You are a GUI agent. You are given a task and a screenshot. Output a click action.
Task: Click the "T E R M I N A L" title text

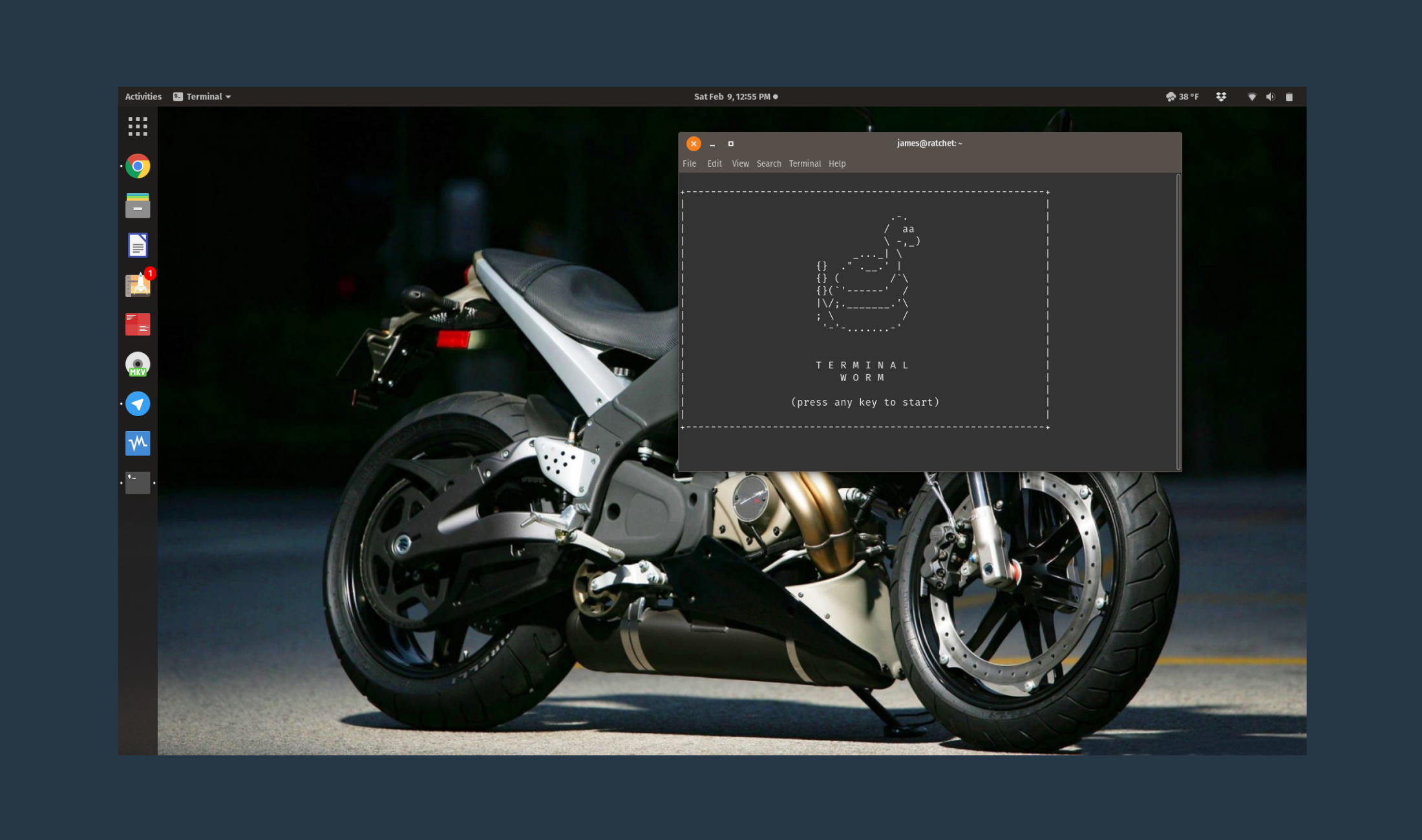862,365
